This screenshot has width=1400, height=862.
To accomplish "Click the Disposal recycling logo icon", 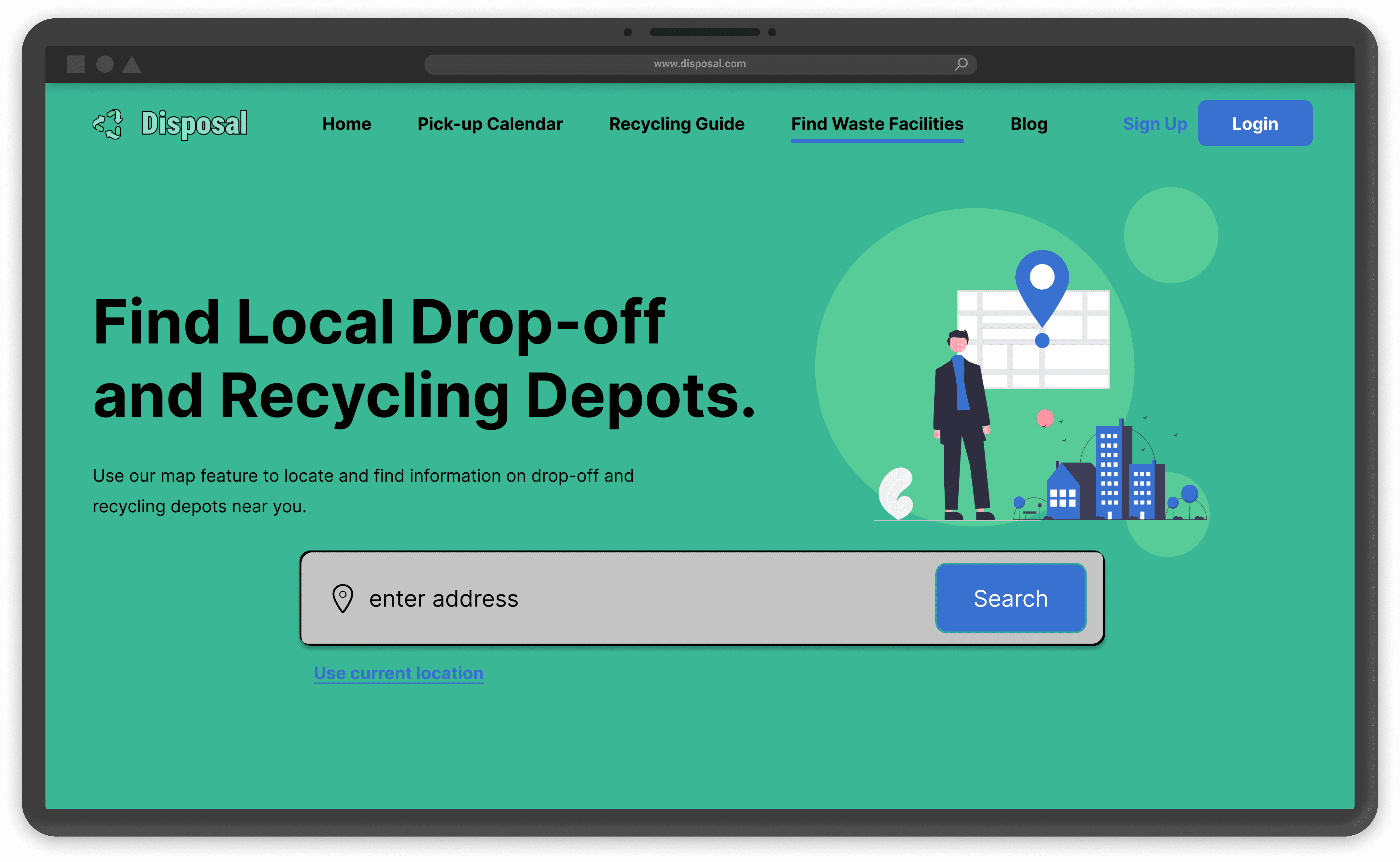I will tap(108, 124).
